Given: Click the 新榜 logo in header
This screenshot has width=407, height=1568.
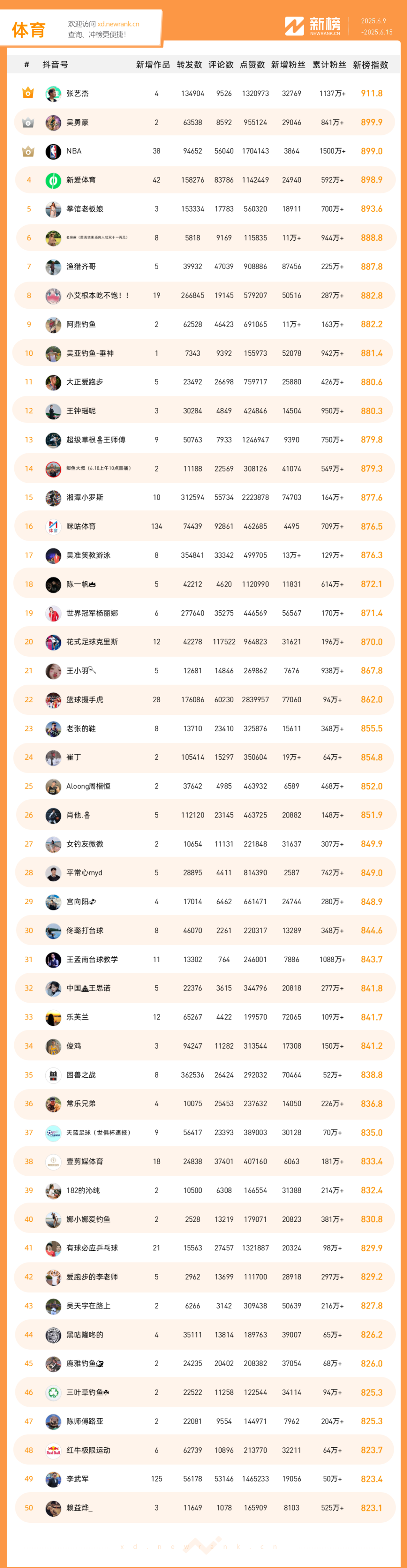Looking at the screenshot, I should pyautogui.click(x=313, y=26).
